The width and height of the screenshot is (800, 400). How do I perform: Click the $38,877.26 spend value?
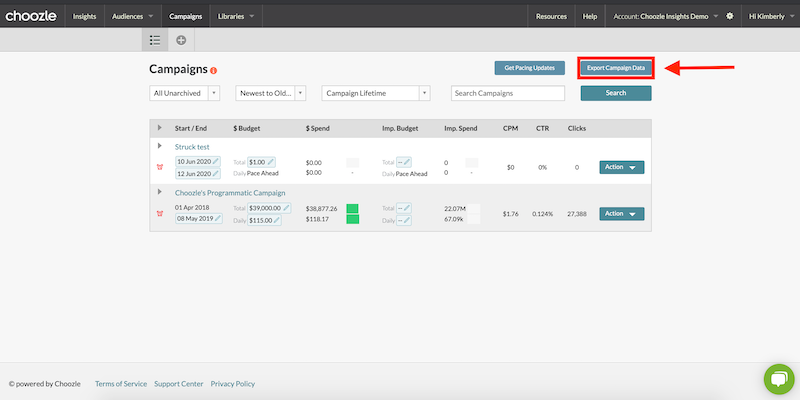321,209
